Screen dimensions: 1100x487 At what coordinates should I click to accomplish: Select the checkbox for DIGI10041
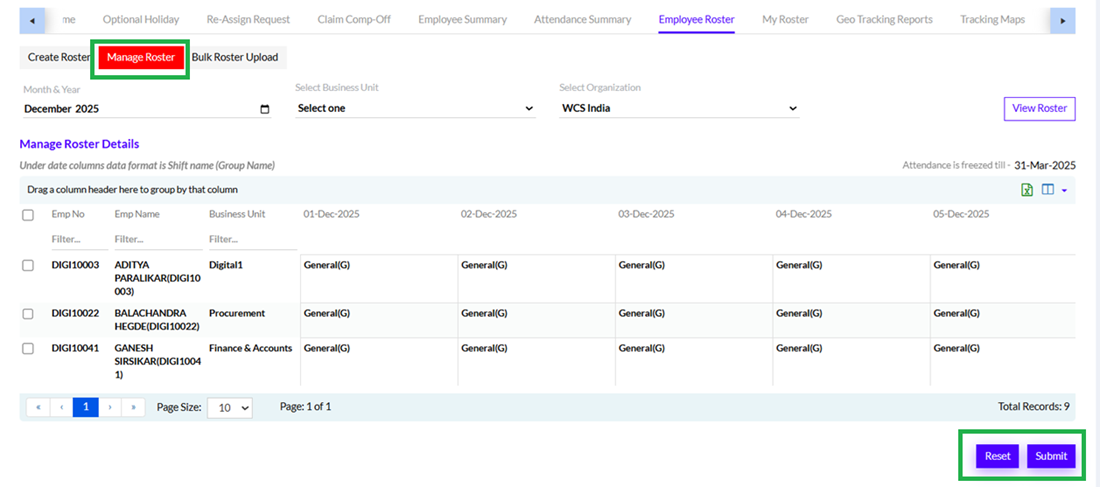[28, 348]
